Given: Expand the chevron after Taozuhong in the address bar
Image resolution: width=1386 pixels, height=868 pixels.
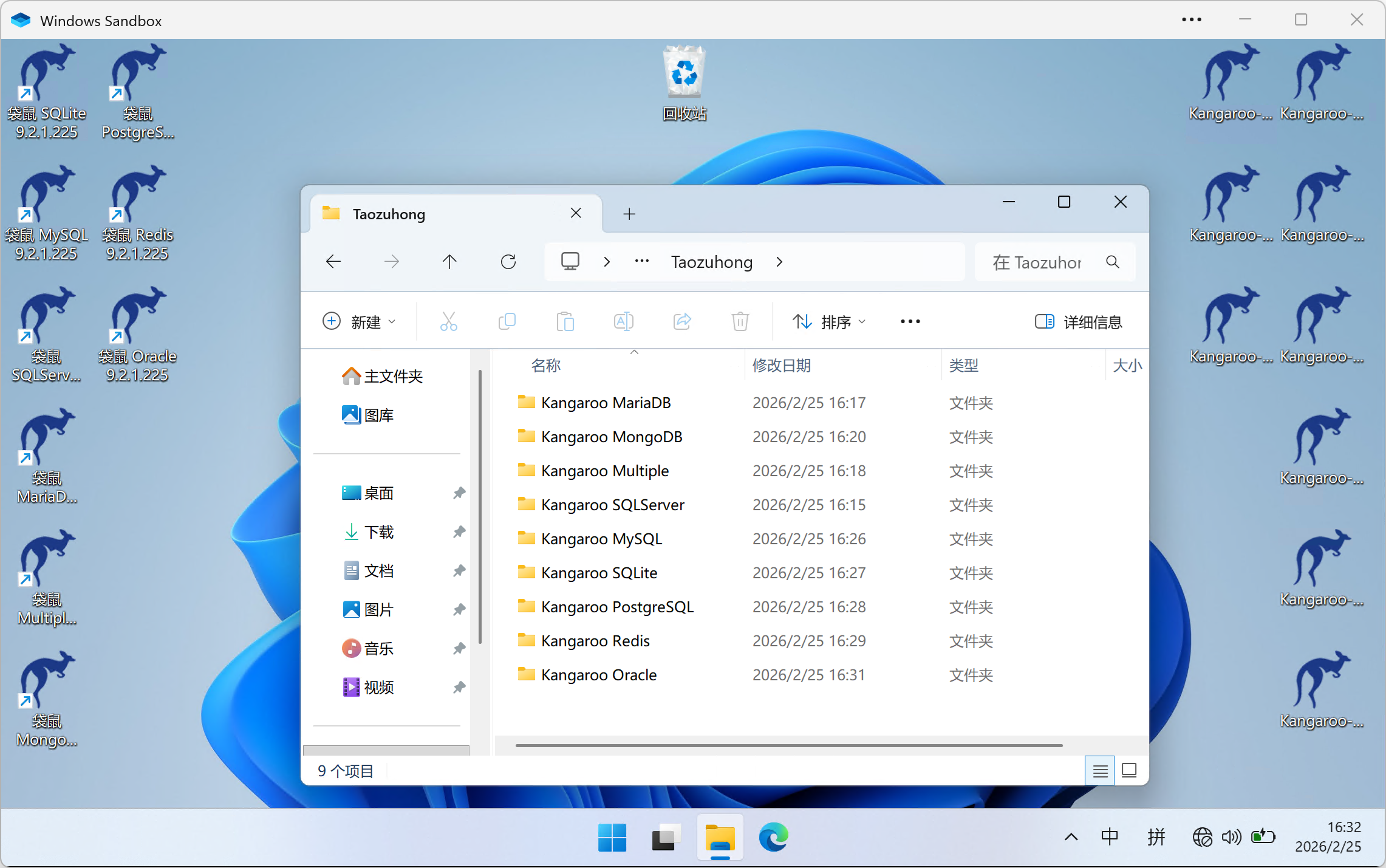Looking at the screenshot, I should point(780,262).
